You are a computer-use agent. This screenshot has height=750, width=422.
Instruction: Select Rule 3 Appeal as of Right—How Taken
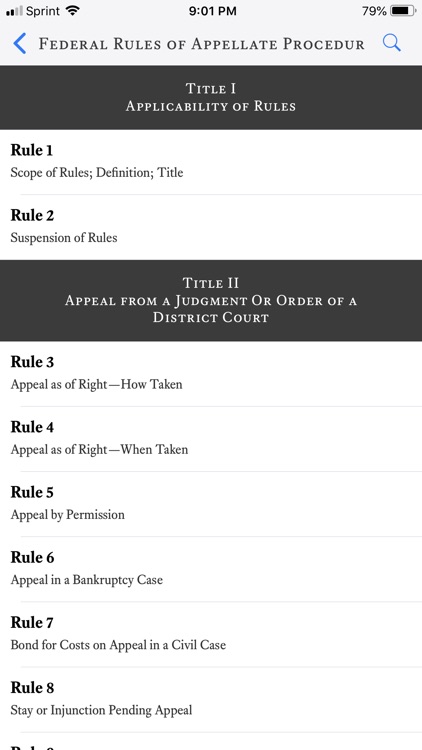(x=211, y=374)
